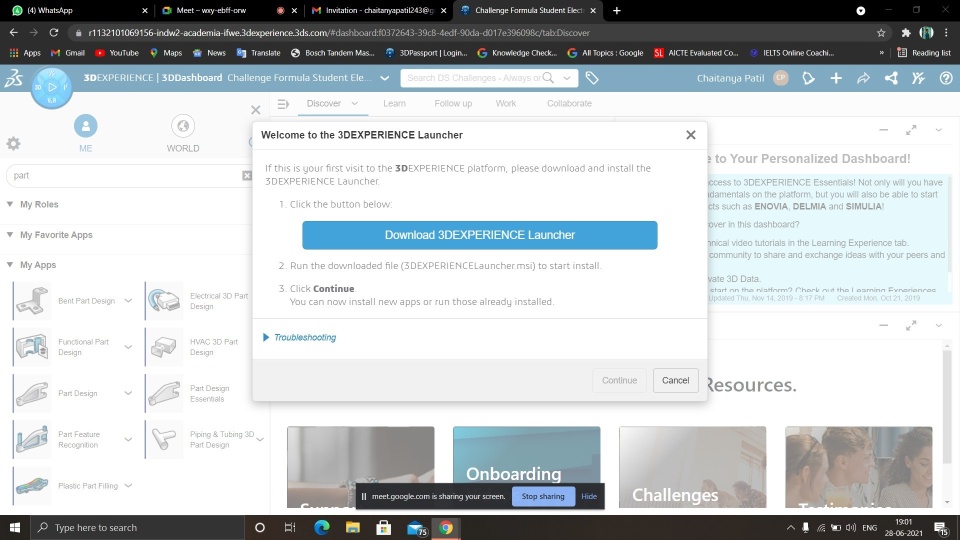960x540 pixels.
Task: Open the dashboard title dropdown chevron
Action: point(384,78)
